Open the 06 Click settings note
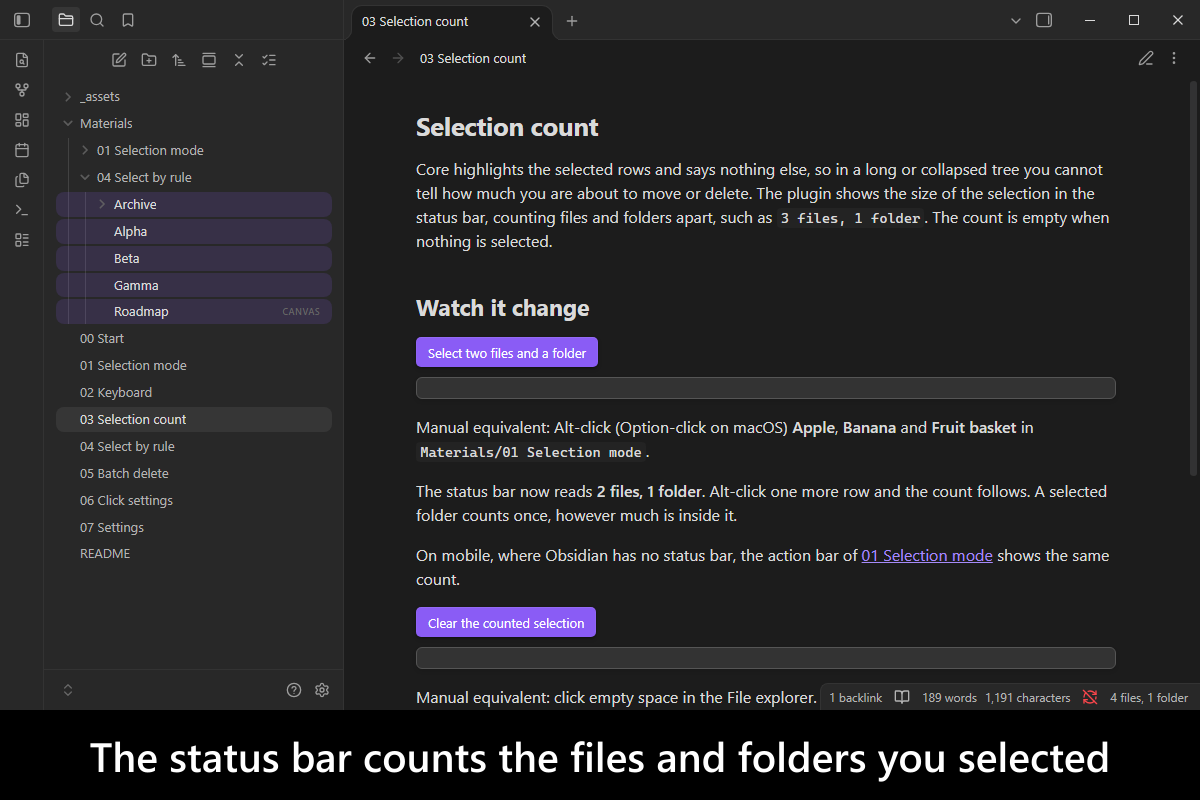1200x800 pixels. (x=193, y=501)
